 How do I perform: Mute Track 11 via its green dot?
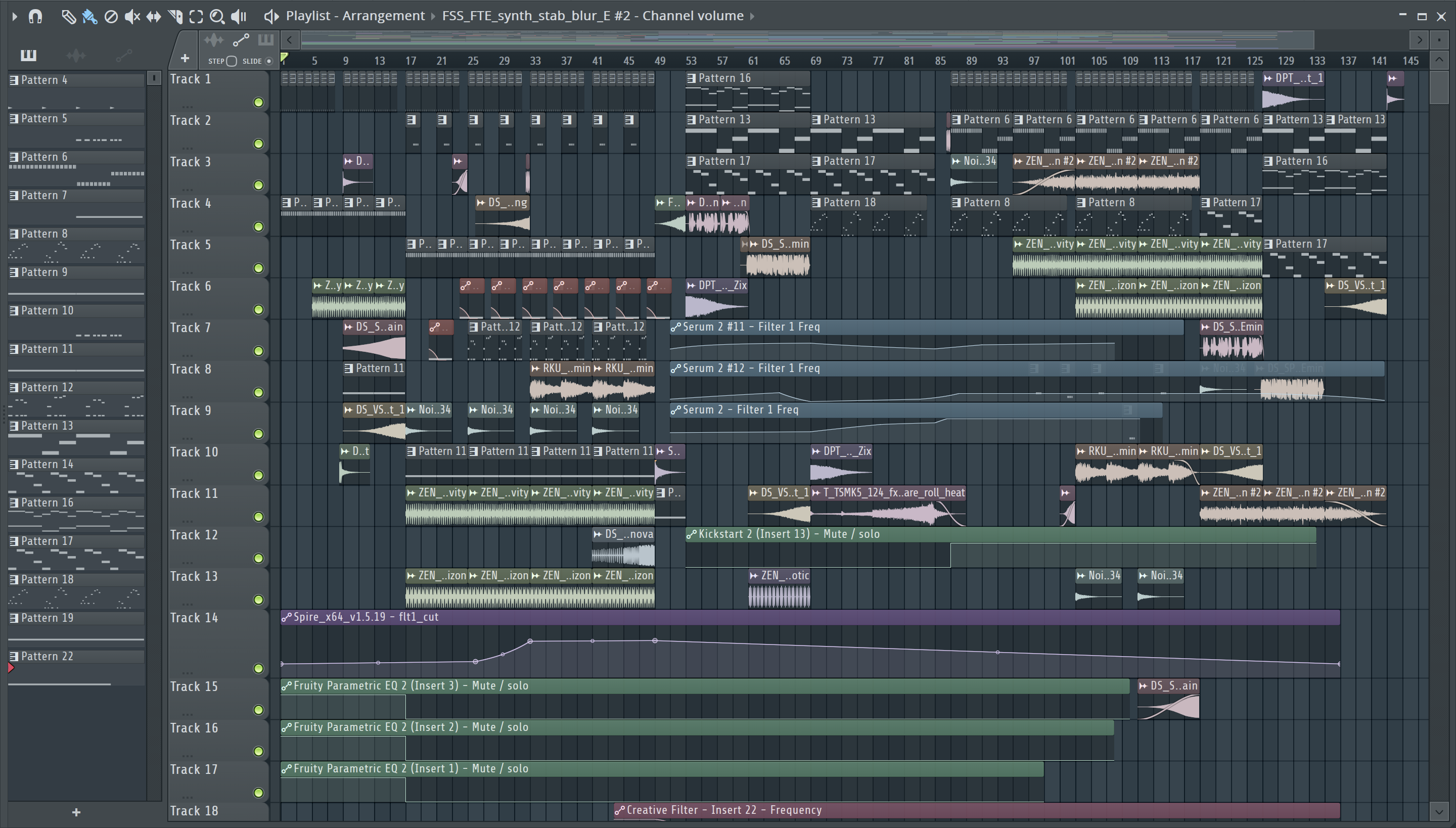(x=258, y=517)
